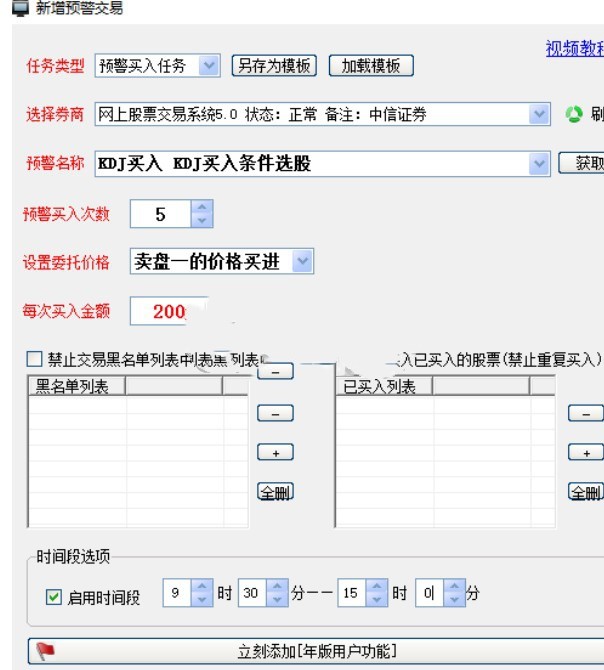The height and width of the screenshot is (670, 604).
Task: Increase the end hour 15 stepper
Action: (377, 586)
